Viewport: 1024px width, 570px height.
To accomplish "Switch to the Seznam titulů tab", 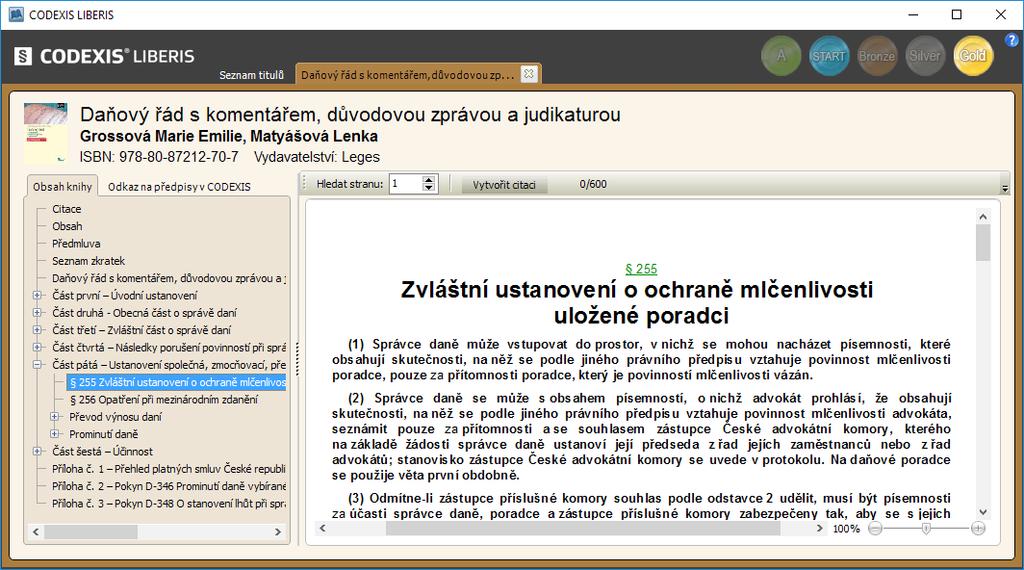I will point(251,75).
